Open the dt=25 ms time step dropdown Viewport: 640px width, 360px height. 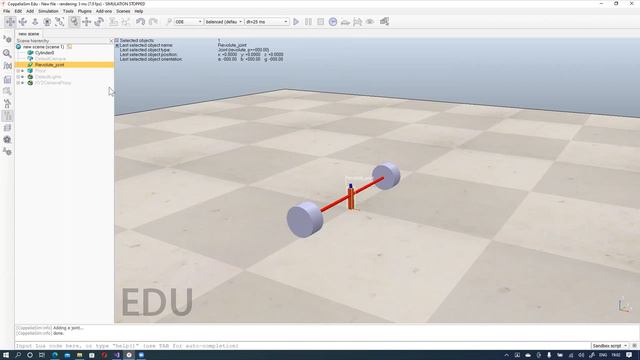tap(267, 22)
